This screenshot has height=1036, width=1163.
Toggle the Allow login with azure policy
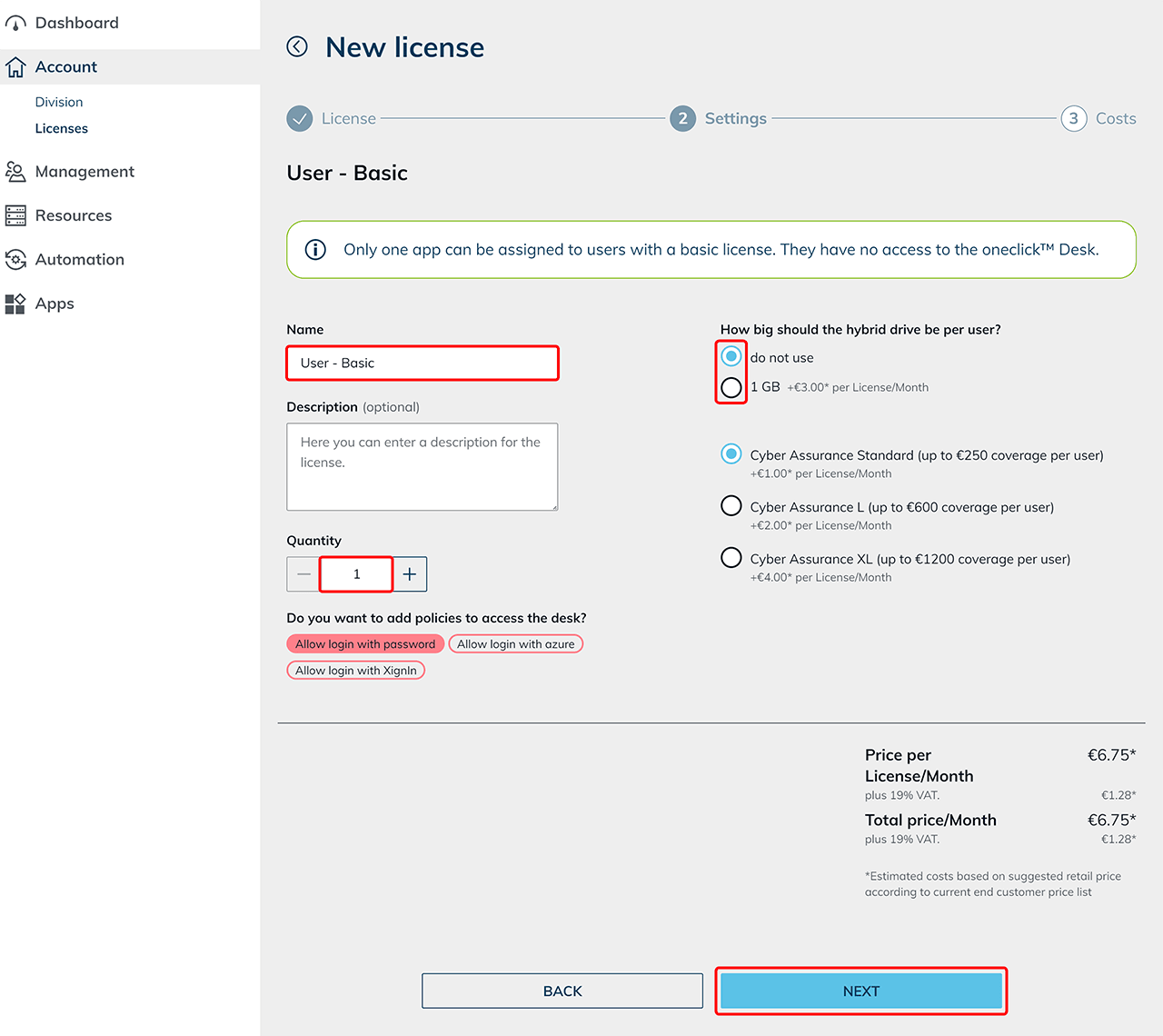[515, 644]
